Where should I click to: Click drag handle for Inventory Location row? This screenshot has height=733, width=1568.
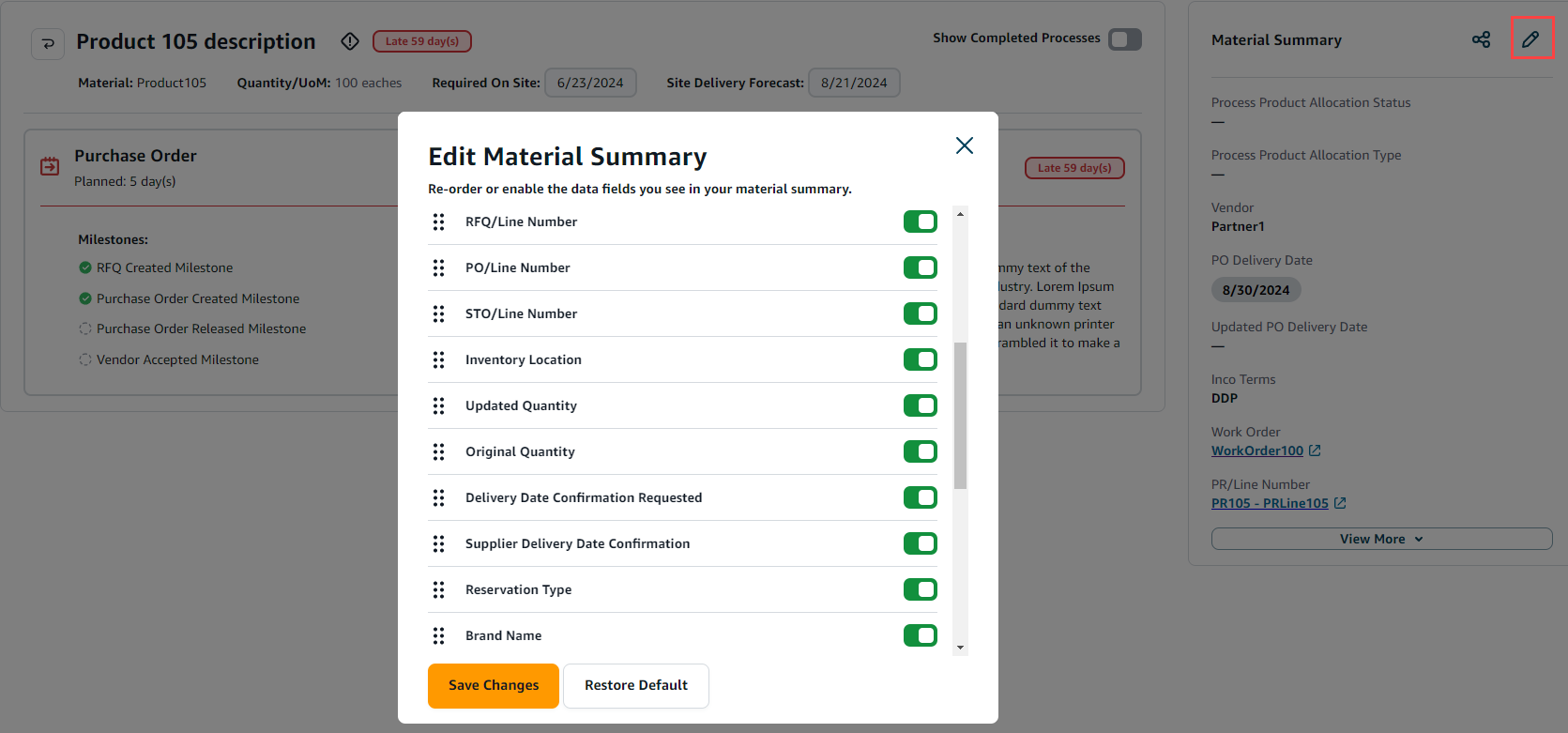point(438,359)
